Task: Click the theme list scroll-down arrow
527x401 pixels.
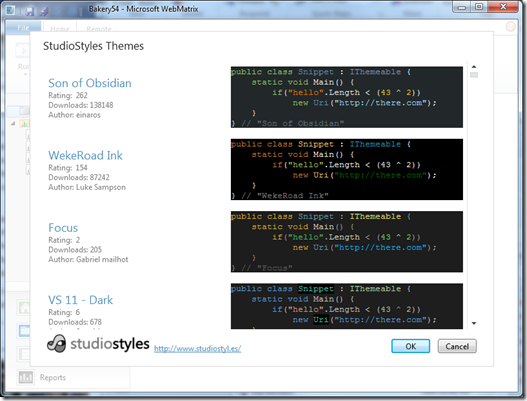Action: (x=474, y=323)
